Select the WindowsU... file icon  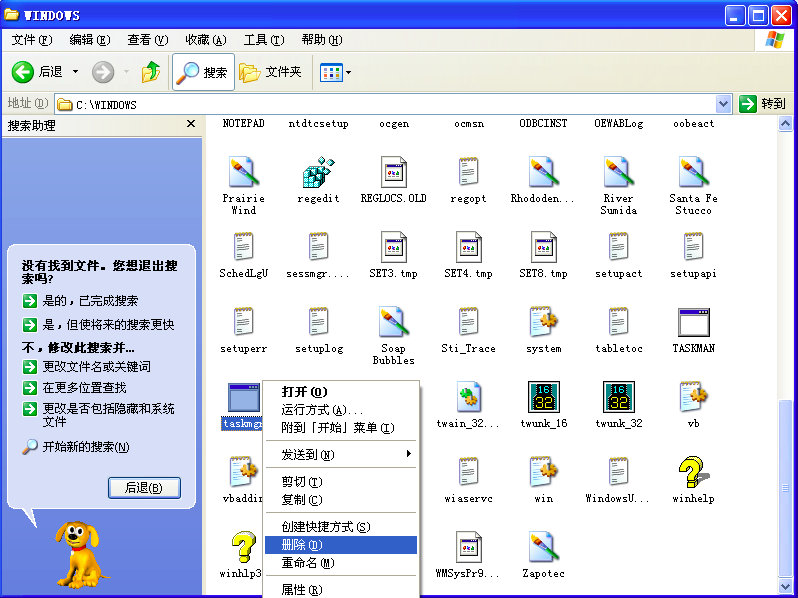click(618, 471)
